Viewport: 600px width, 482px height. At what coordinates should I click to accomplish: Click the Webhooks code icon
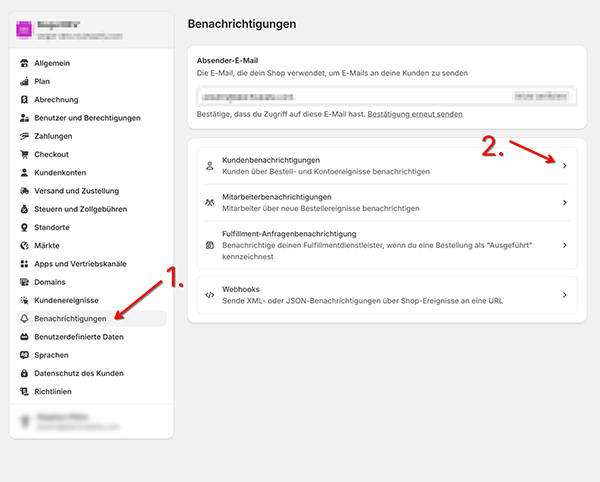click(x=209, y=295)
